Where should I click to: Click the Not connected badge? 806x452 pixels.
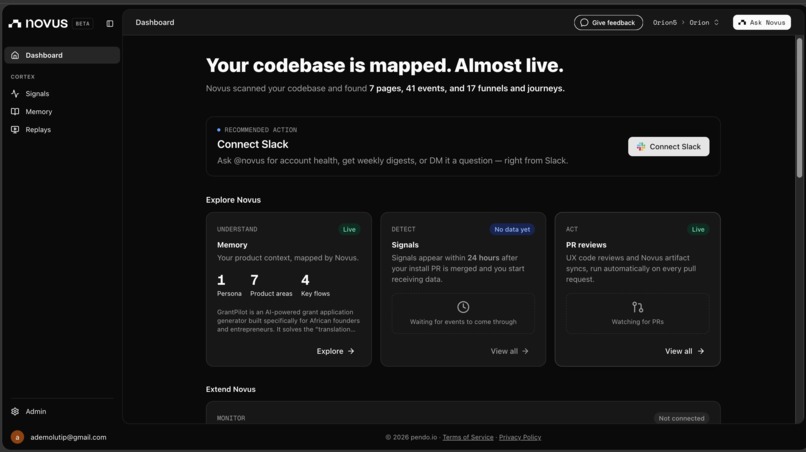click(x=681, y=418)
